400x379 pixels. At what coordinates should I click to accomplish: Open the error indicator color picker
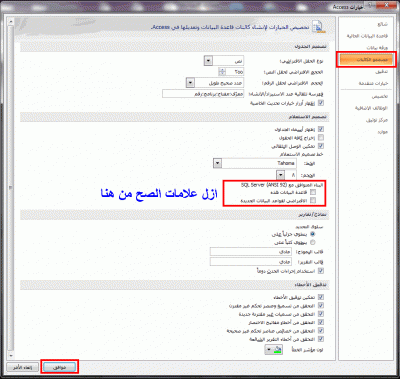click(274, 350)
